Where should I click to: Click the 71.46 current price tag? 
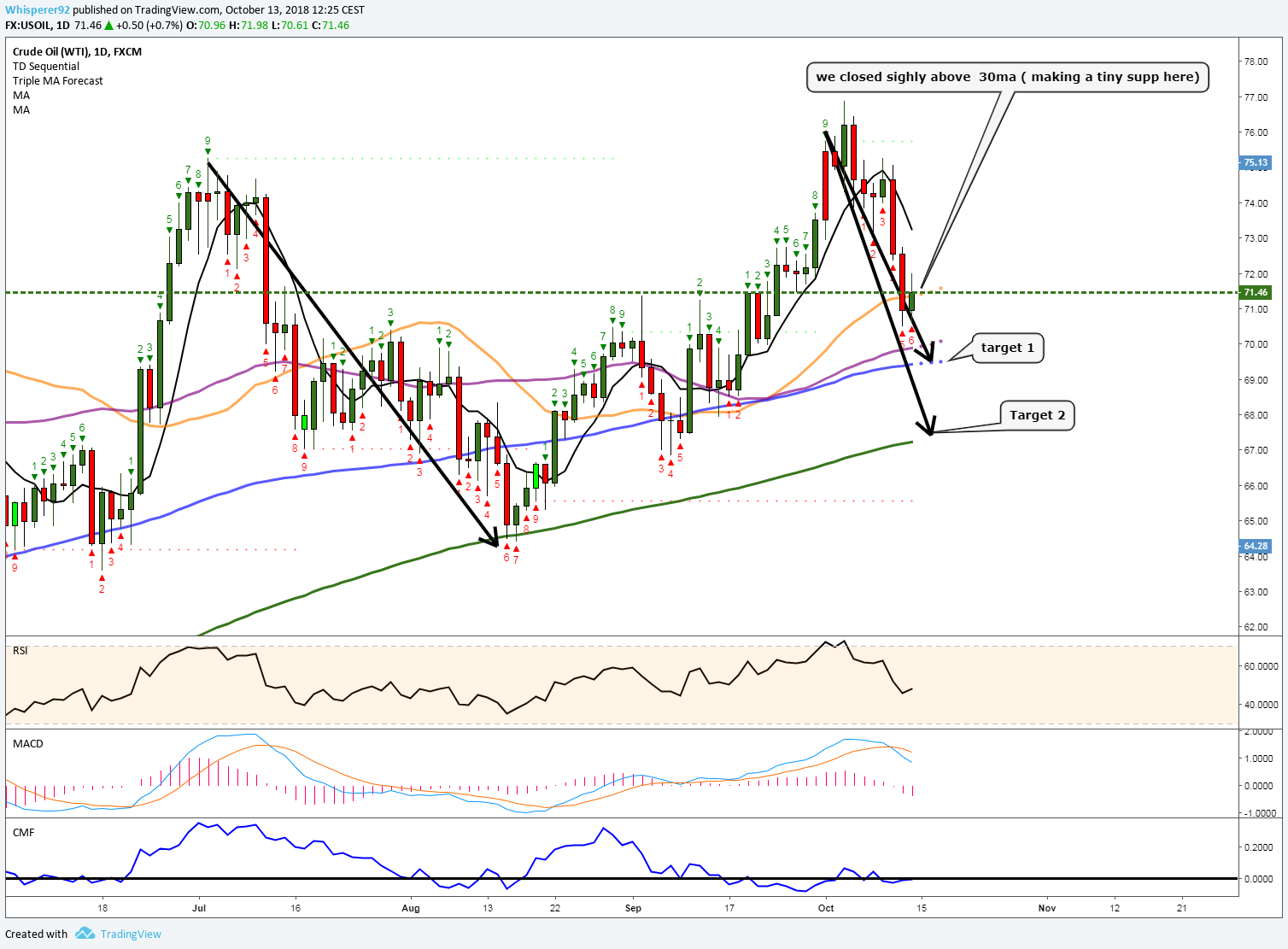click(1256, 292)
